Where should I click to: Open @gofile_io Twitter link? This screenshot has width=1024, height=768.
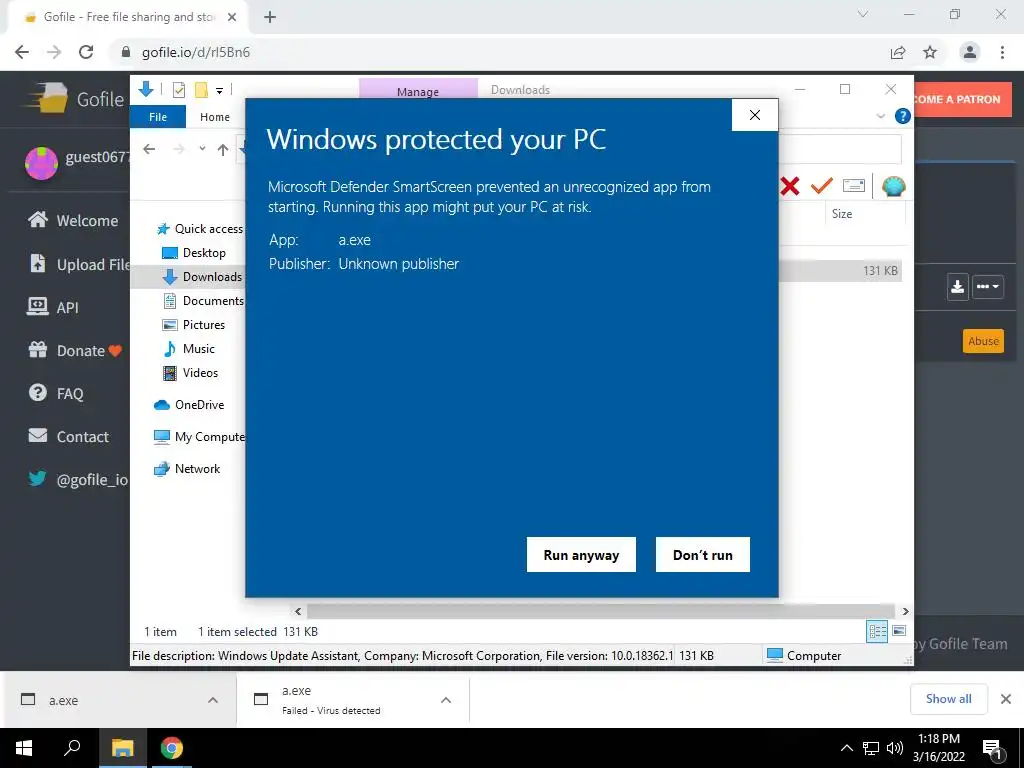coord(78,479)
